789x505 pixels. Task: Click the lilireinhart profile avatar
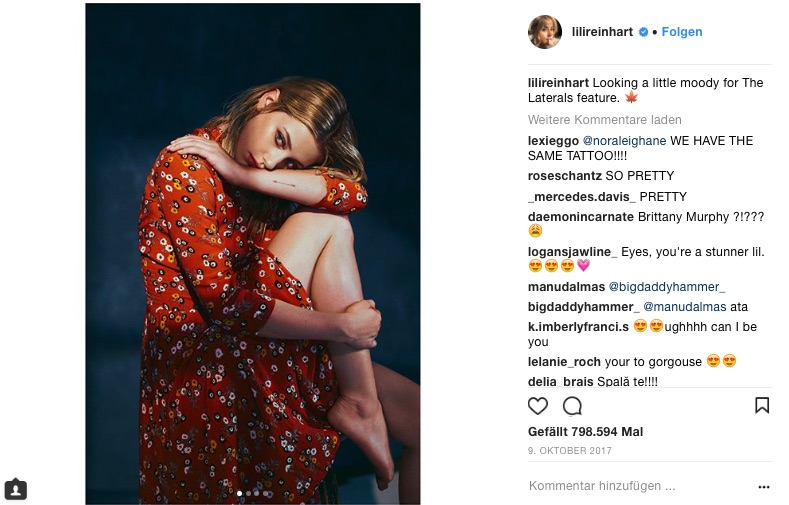pyautogui.click(x=545, y=32)
